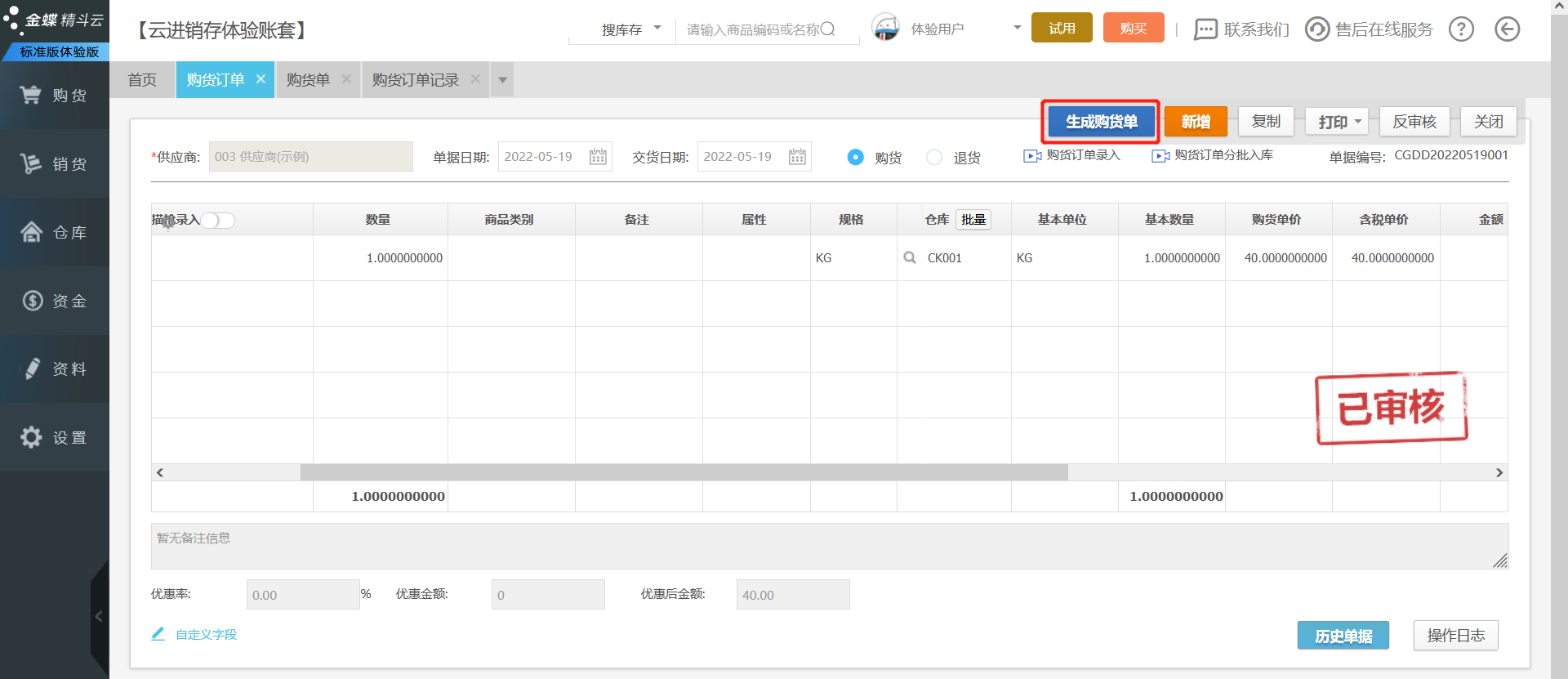This screenshot has height=679, width=1568.
Task: Open the 销货 sales module in sidebar
Action: 54,164
